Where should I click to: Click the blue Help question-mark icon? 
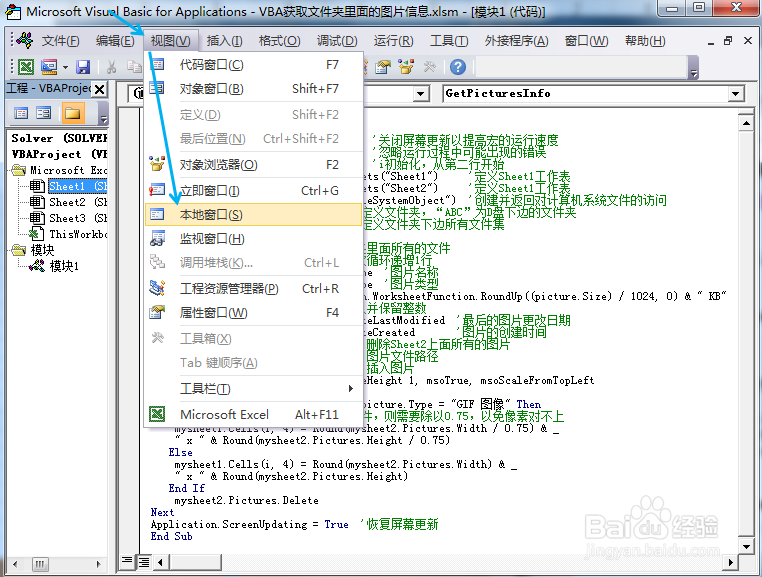click(x=457, y=67)
